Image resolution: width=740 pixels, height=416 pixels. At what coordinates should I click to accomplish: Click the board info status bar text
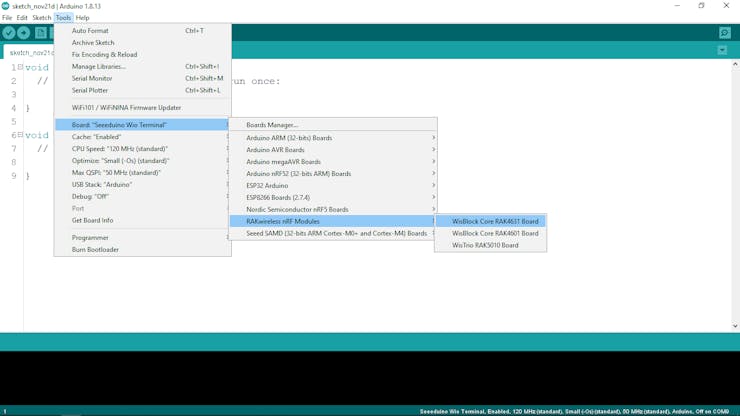click(x=574, y=411)
